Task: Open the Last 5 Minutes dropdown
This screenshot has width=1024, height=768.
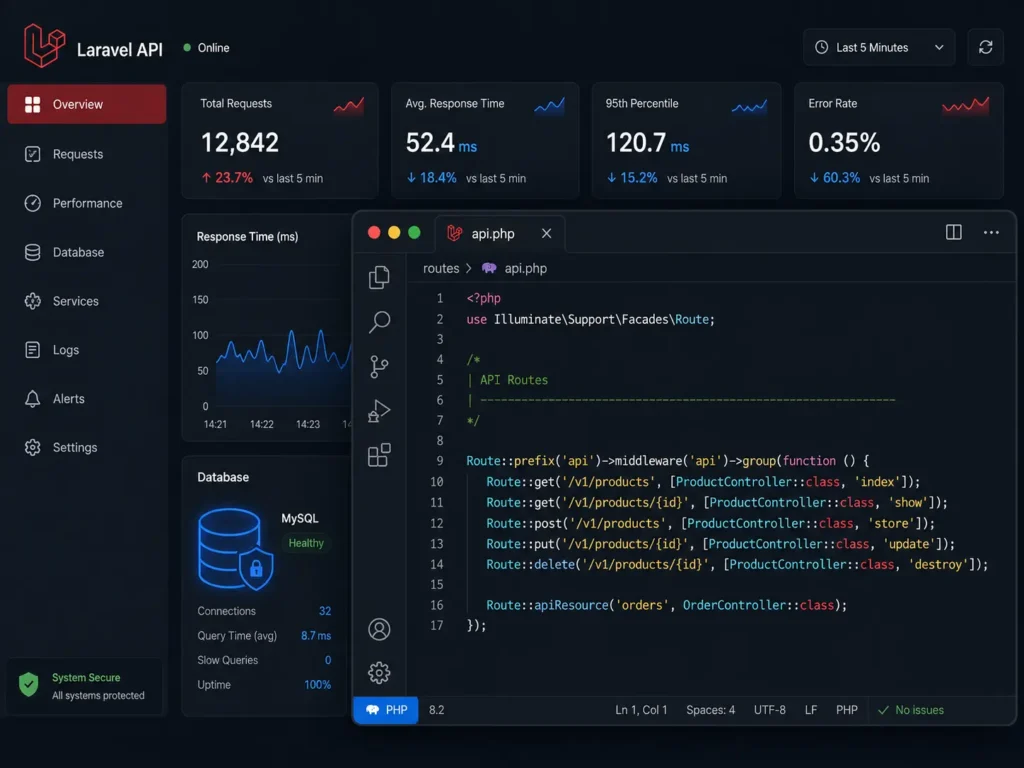Action: [x=879, y=47]
